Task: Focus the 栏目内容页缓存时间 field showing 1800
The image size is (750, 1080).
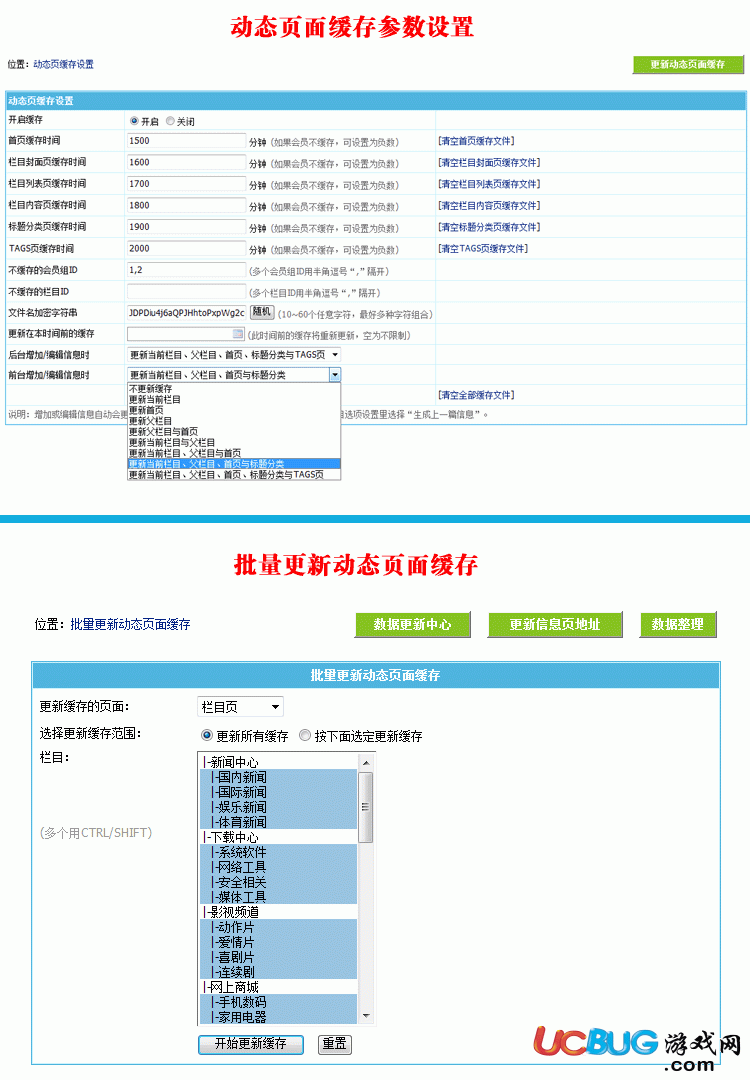Action: [x=186, y=205]
